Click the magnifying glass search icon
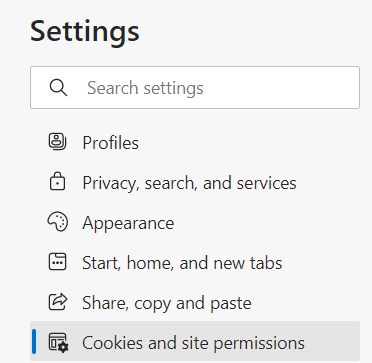This screenshot has width=372, height=363. pyautogui.click(x=58, y=88)
